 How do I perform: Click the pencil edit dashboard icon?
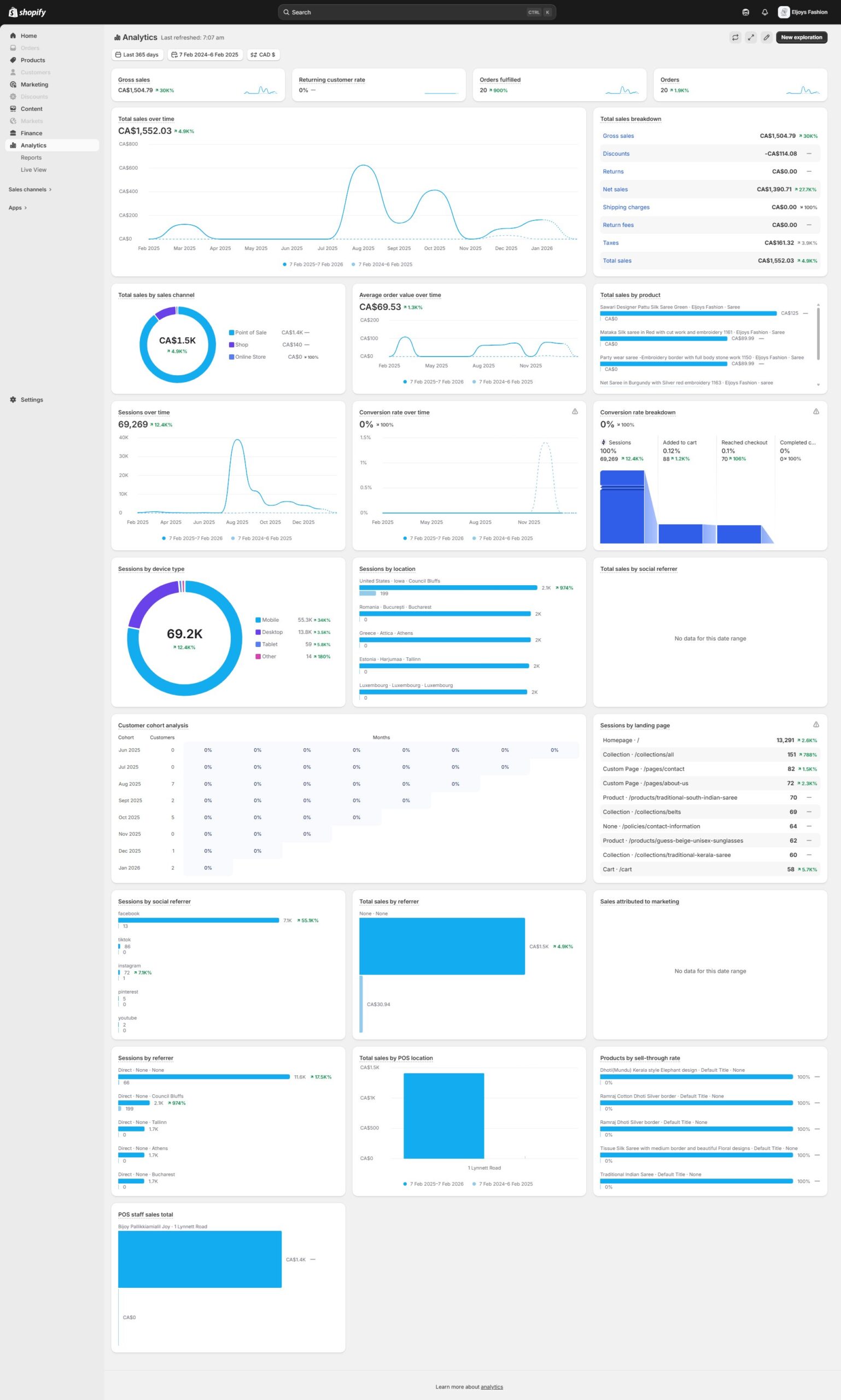pyautogui.click(x=766, y=37)
